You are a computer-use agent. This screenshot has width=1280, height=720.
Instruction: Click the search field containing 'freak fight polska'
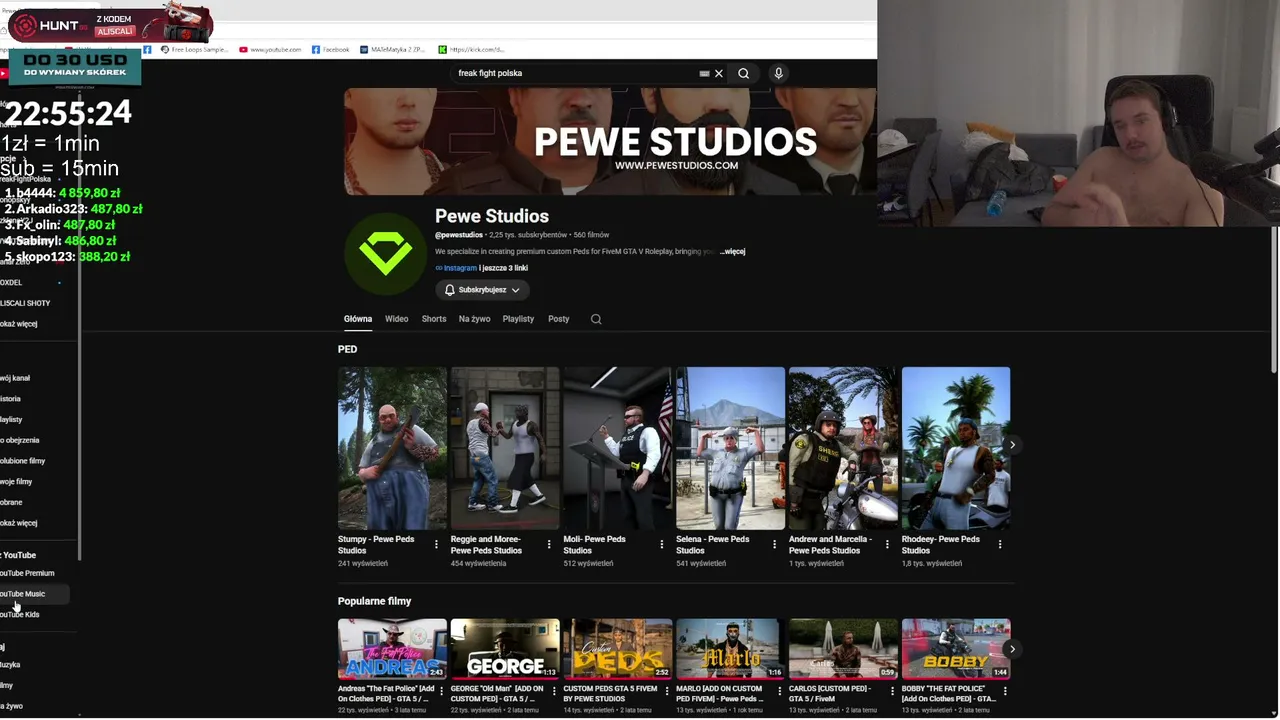[x=575, y=73]
